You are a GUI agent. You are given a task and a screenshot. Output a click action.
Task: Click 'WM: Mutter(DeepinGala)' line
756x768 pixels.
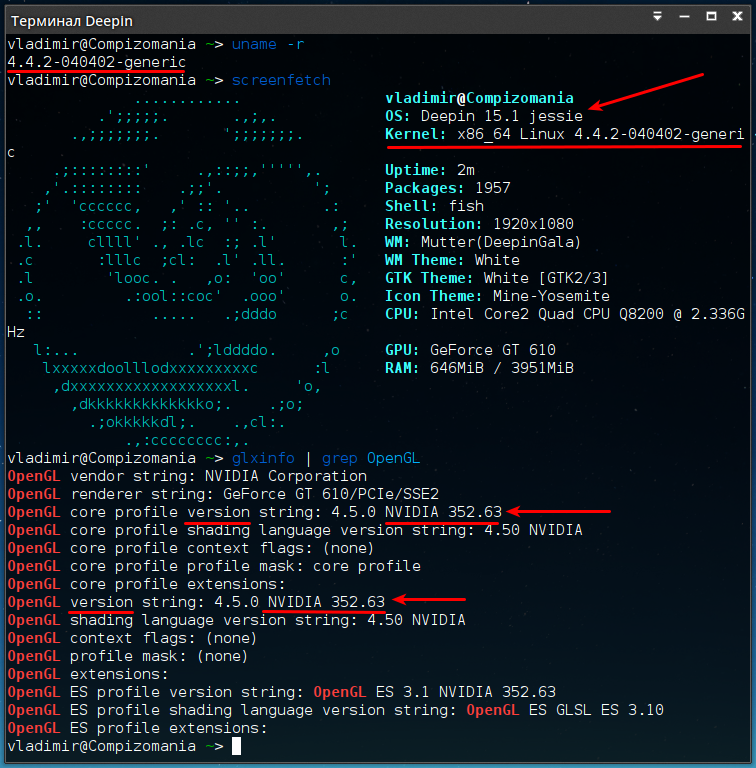483,242
